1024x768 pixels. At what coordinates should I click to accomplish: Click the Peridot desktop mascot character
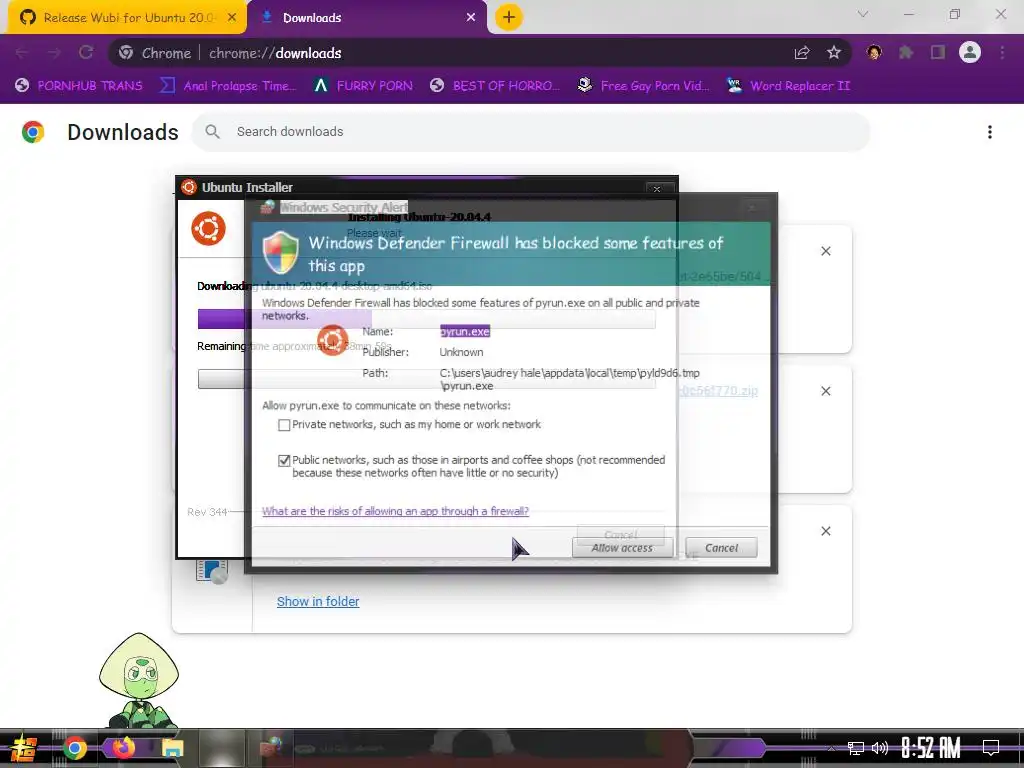(x=139, y=680)
